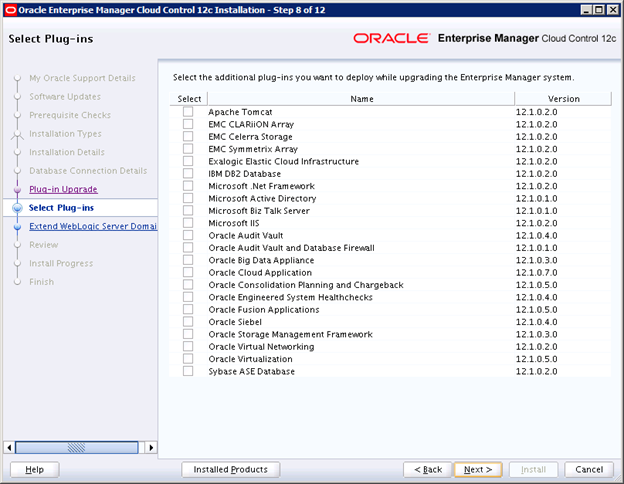Viewport: 624px width, 484px height.
Task: Click the Oracle Siebel row name
Action: (x=235, y=322)
